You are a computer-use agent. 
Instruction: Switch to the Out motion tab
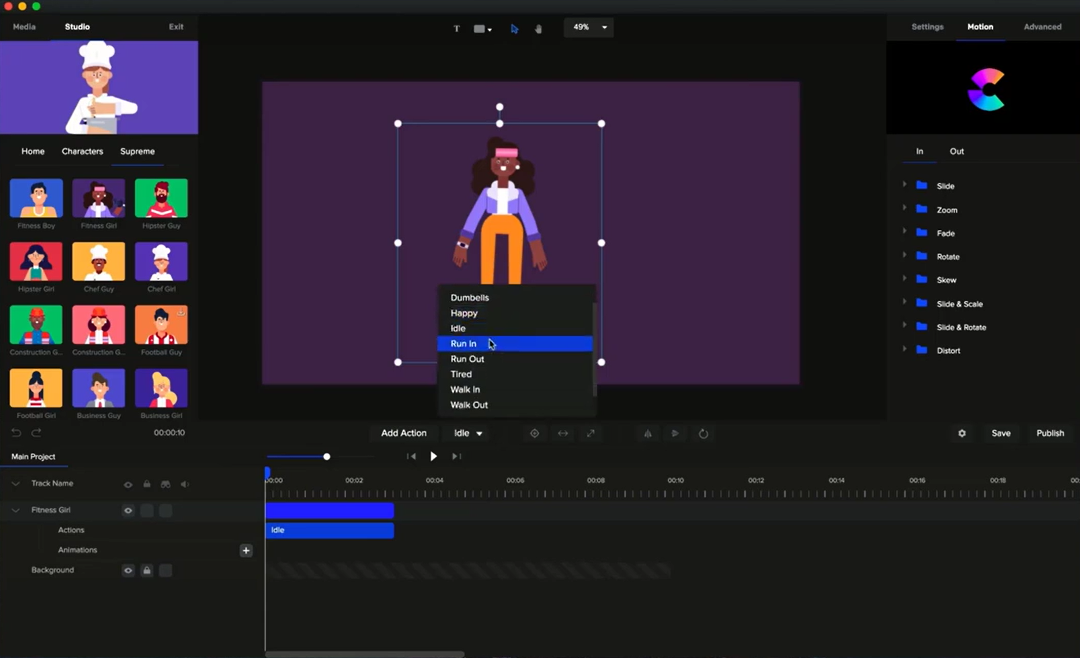click(x=957, y=152)
